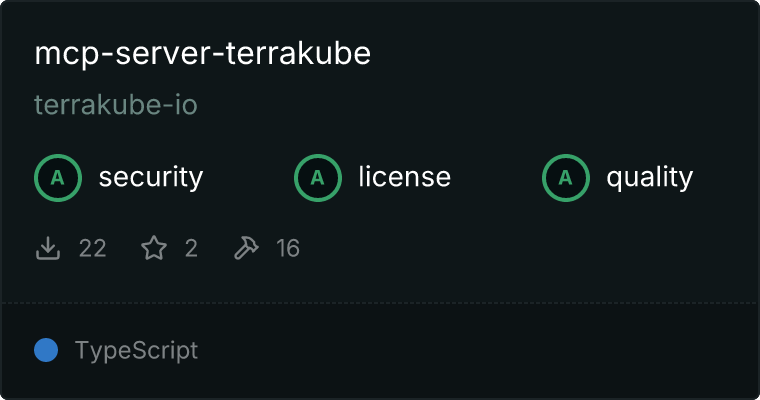The height and width of the screenshot is (400, 760).
Task: Visit the terrakube-io author link
Action: tap(116, 105)
